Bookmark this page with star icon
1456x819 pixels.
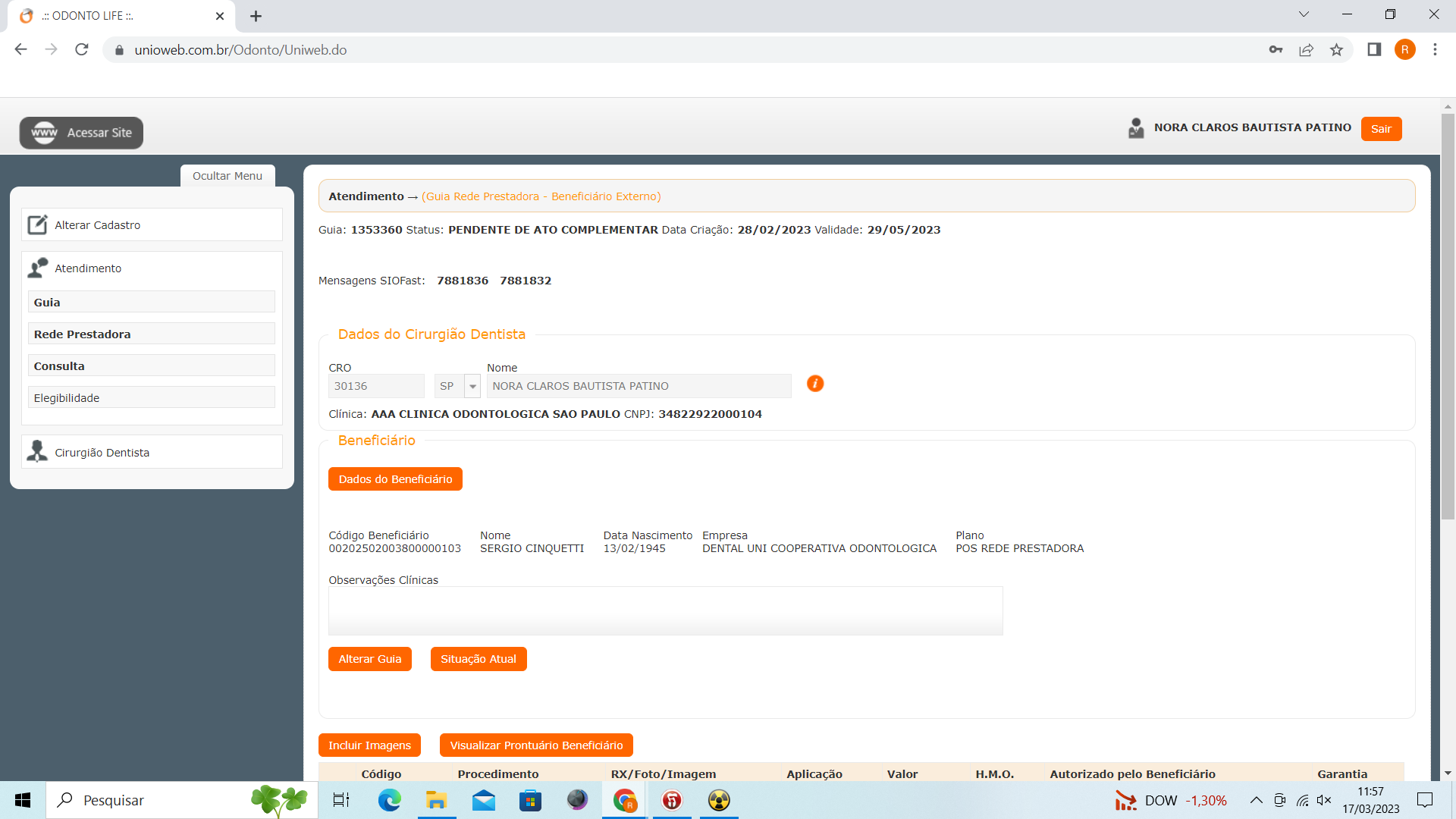pyautogui.click(x=1336, y=50)
